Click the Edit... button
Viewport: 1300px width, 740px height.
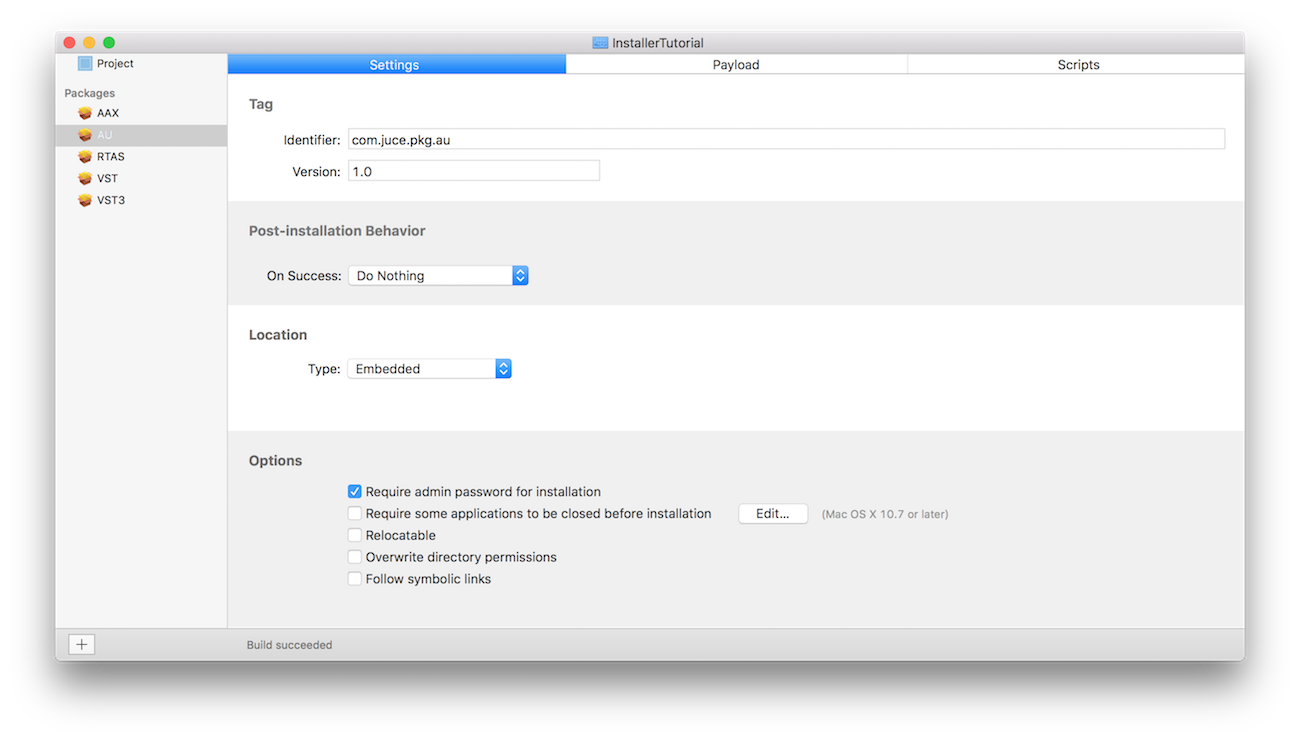(x=773, y=514)
